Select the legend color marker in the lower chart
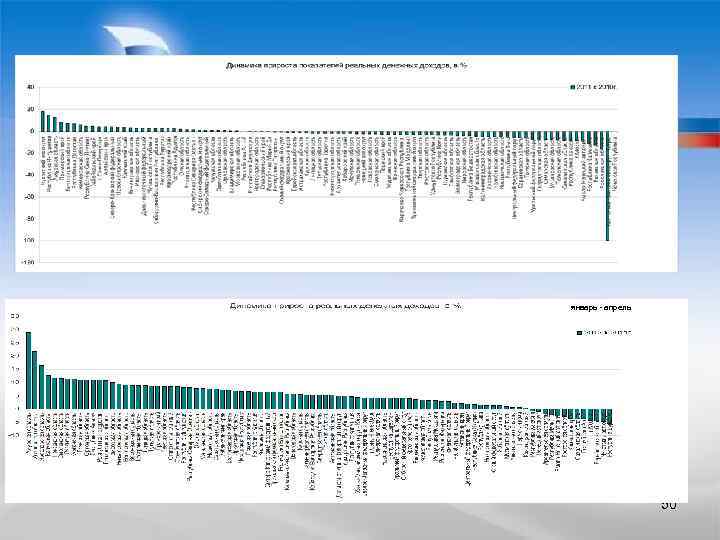Viewport: 720px width, 540px height. click(579, 333)
